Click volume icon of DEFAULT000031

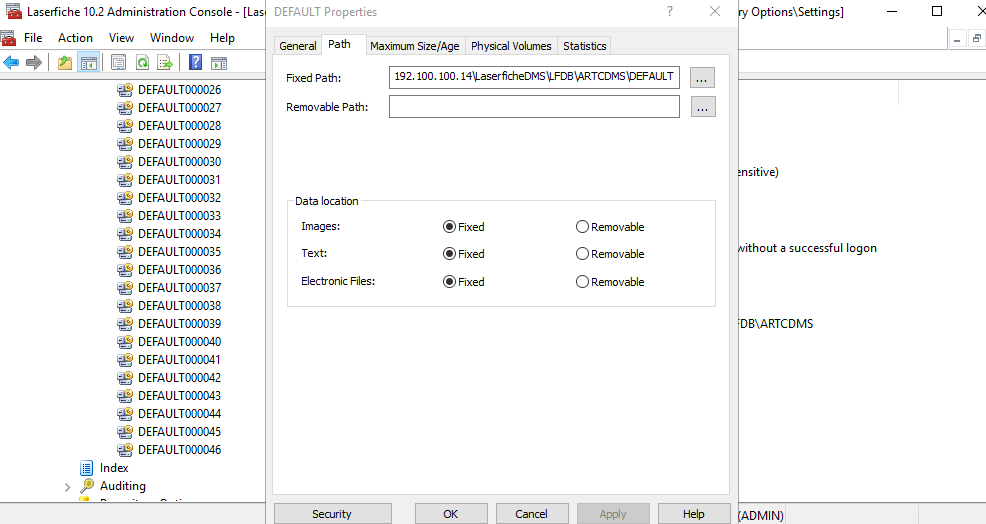(125, 179)
